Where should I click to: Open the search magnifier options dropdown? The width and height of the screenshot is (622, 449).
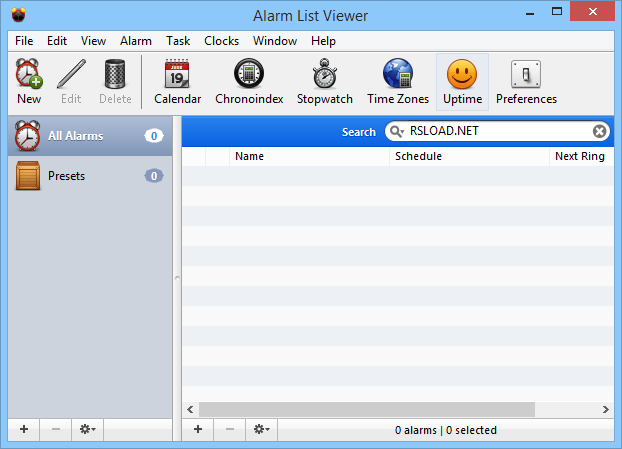coord(396,131)
